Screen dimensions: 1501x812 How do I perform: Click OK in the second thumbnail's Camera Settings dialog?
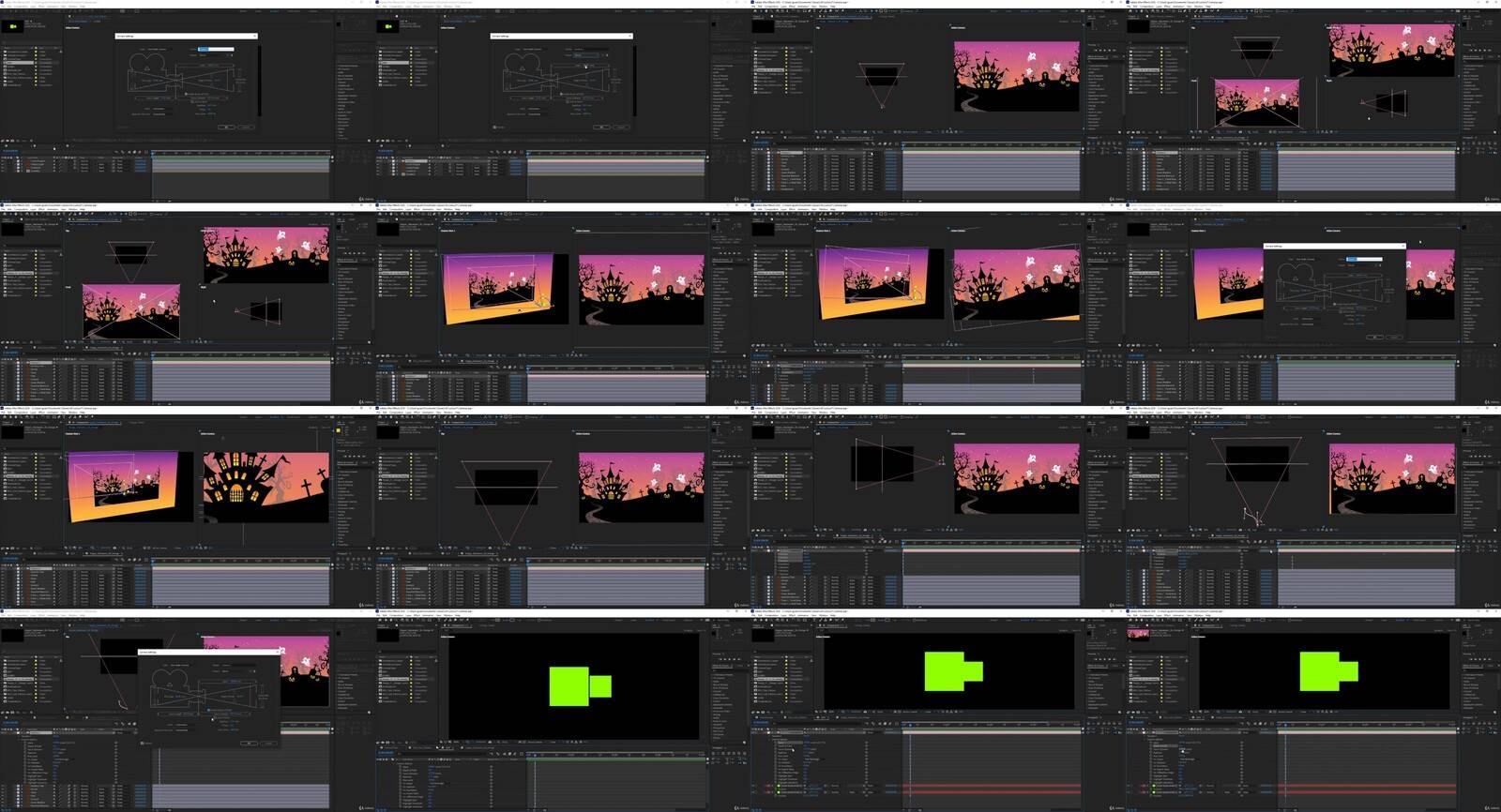coord(601,127)
